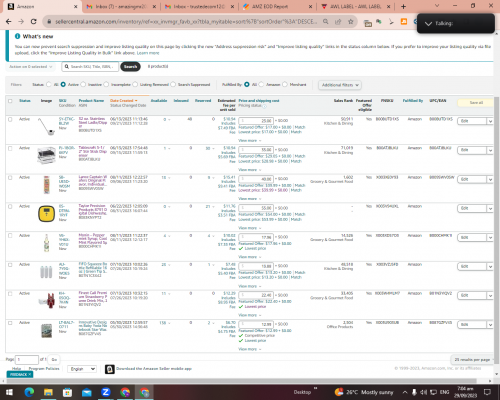This screenshot has height=400, width=500.
Task: Select Merchant under Fulfilled By
Action: 285,85
